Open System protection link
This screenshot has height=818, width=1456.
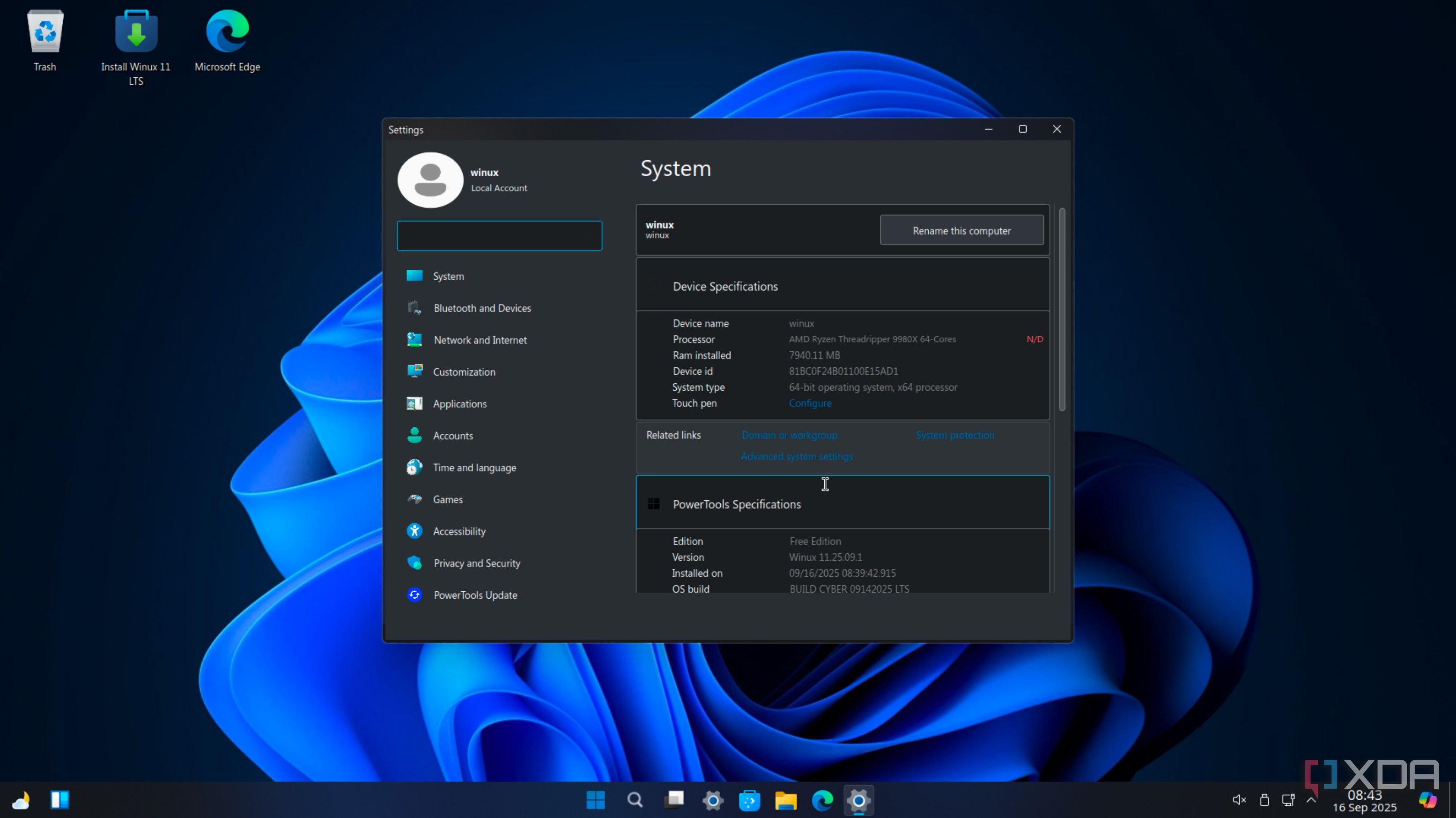pos(954,435)
